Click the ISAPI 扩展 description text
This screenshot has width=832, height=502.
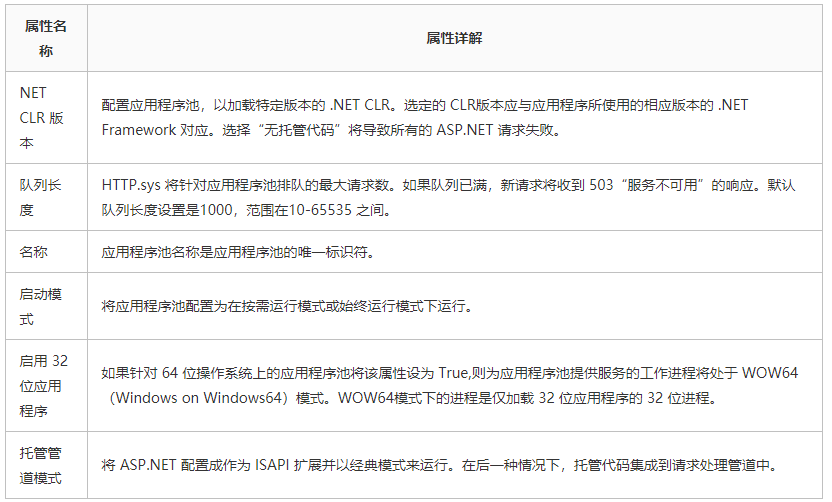(439, 465)
